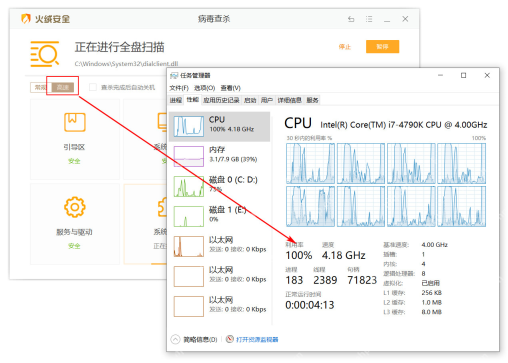
Task: Switch to the 应用历史记录 tab
Action: [x=221, y=100]
